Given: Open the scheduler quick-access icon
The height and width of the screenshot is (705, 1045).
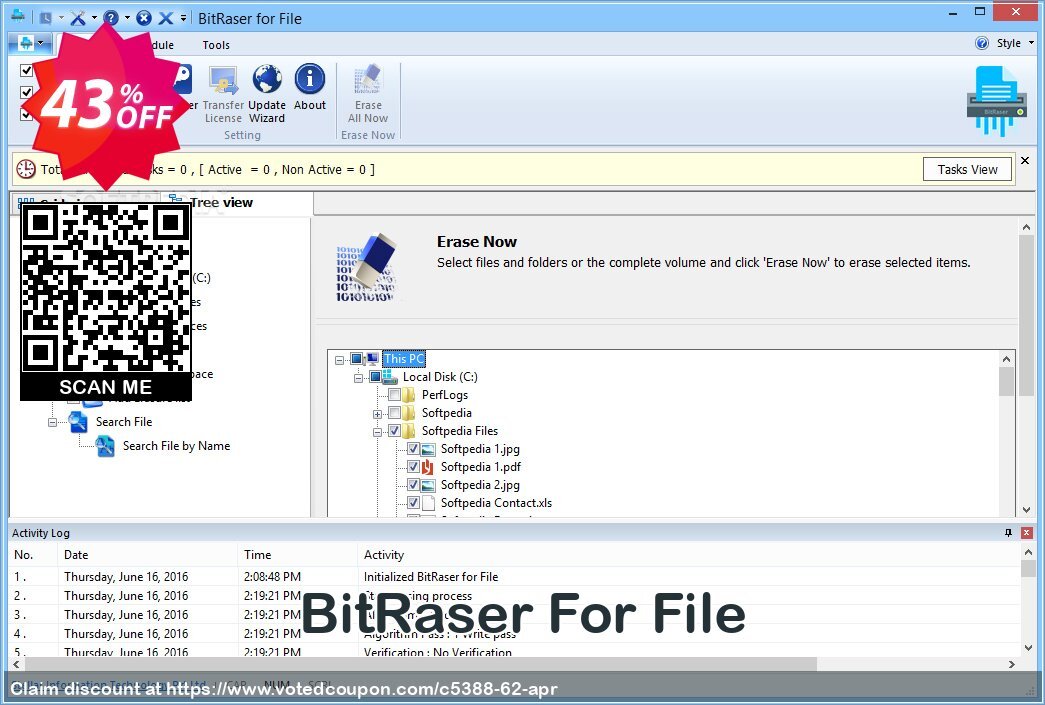Looking at the screenshot, I should 45,18.
